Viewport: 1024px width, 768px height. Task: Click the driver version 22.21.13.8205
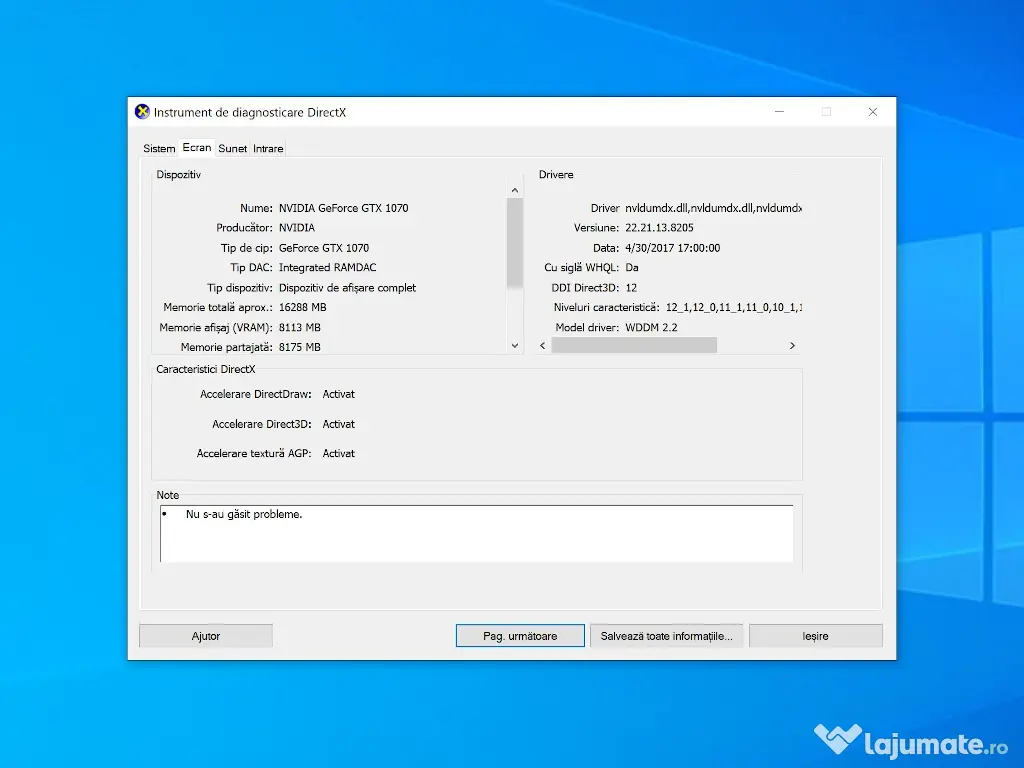click(x=660, y=227)
